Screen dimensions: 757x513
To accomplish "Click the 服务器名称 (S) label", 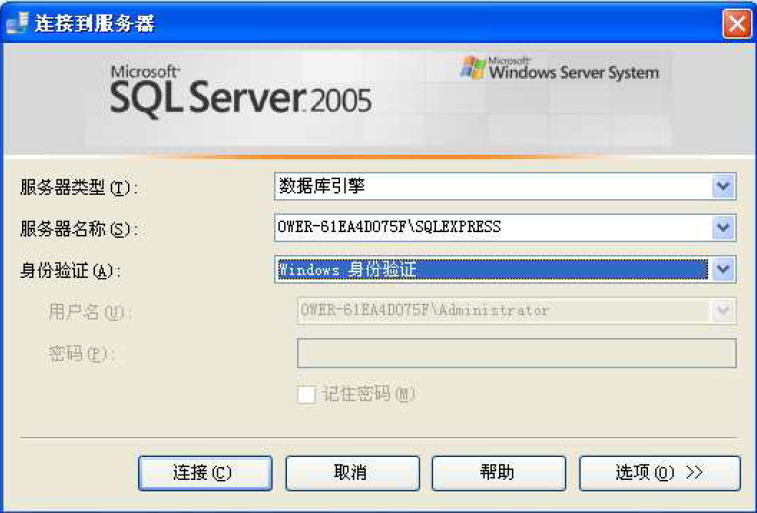I will (78, 229).
